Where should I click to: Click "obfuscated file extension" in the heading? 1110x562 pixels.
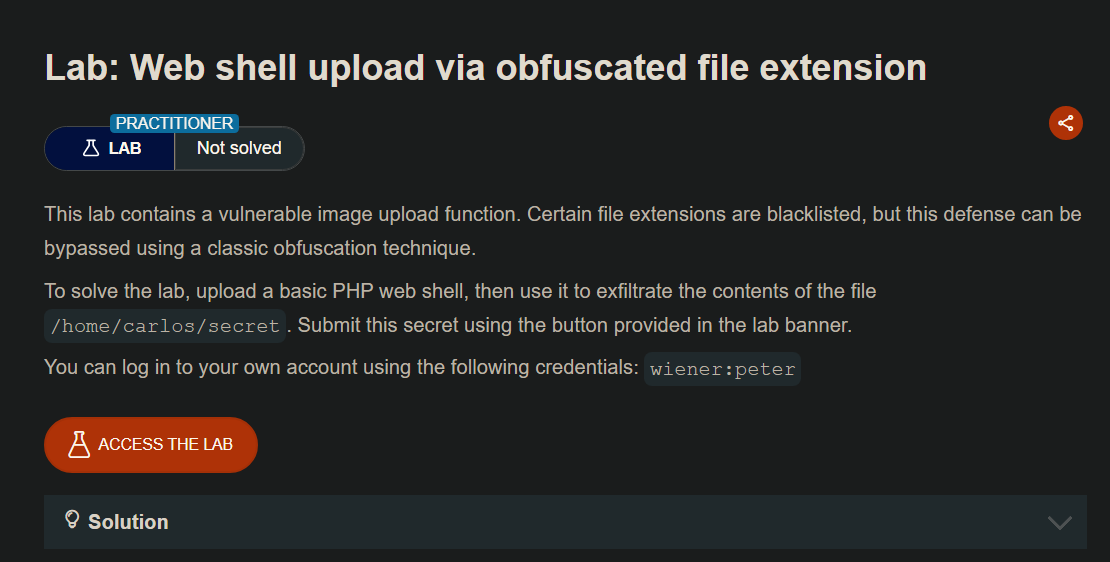tap(711, 67)
